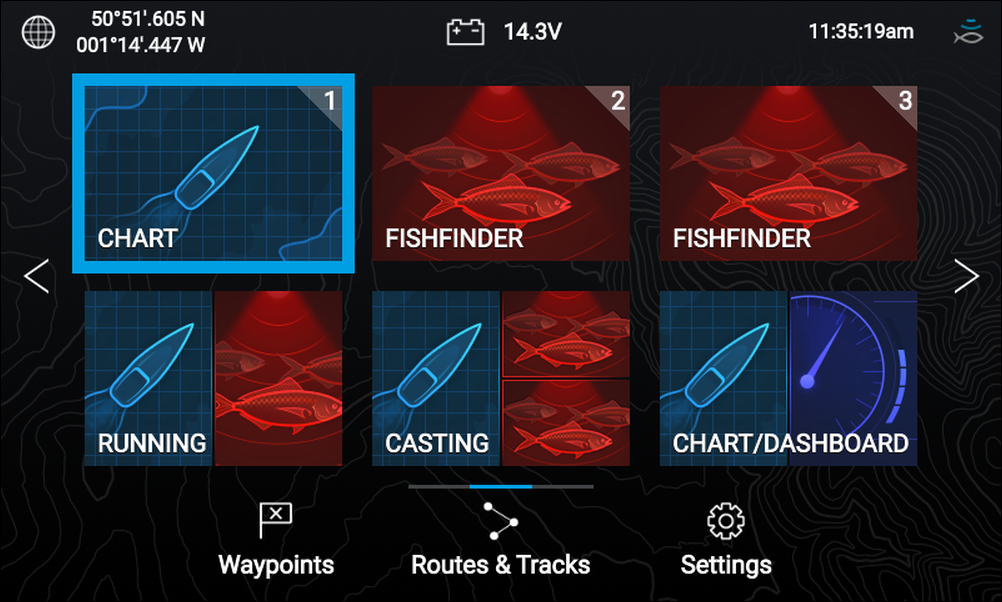Tap the 11:35:19am clock display
Viewport: 1002px width, 602px height.
tap(861, 31)
